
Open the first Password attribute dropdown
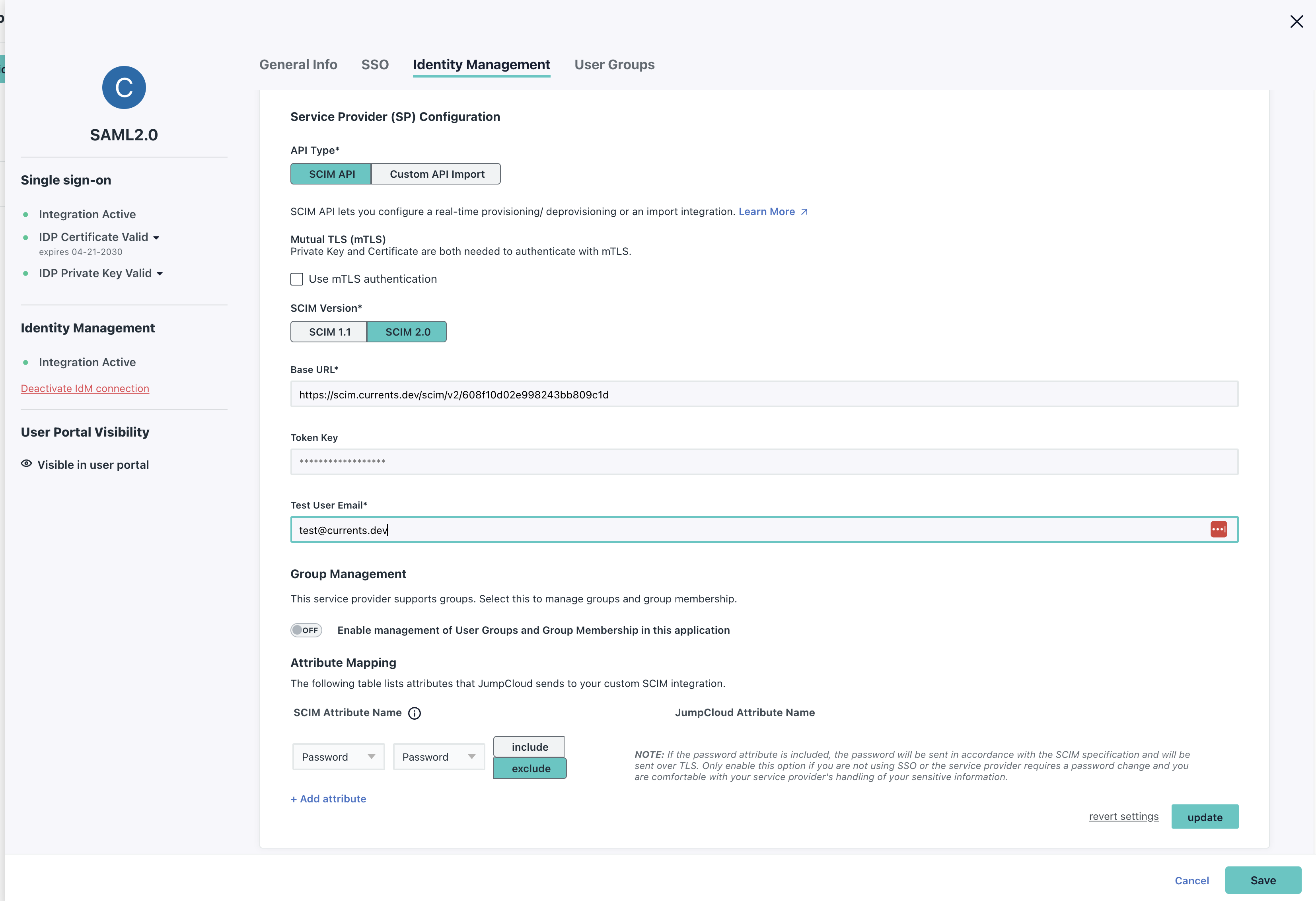tap(338, 757)
